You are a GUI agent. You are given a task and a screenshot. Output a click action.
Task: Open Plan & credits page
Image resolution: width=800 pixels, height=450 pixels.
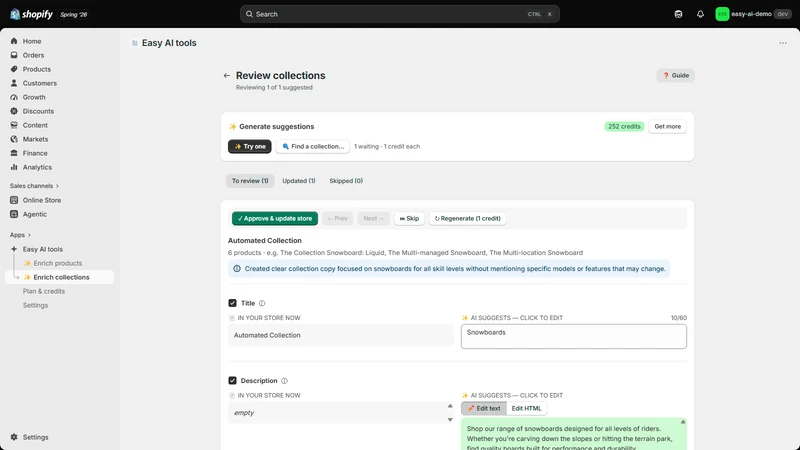(x=44, y=291)
